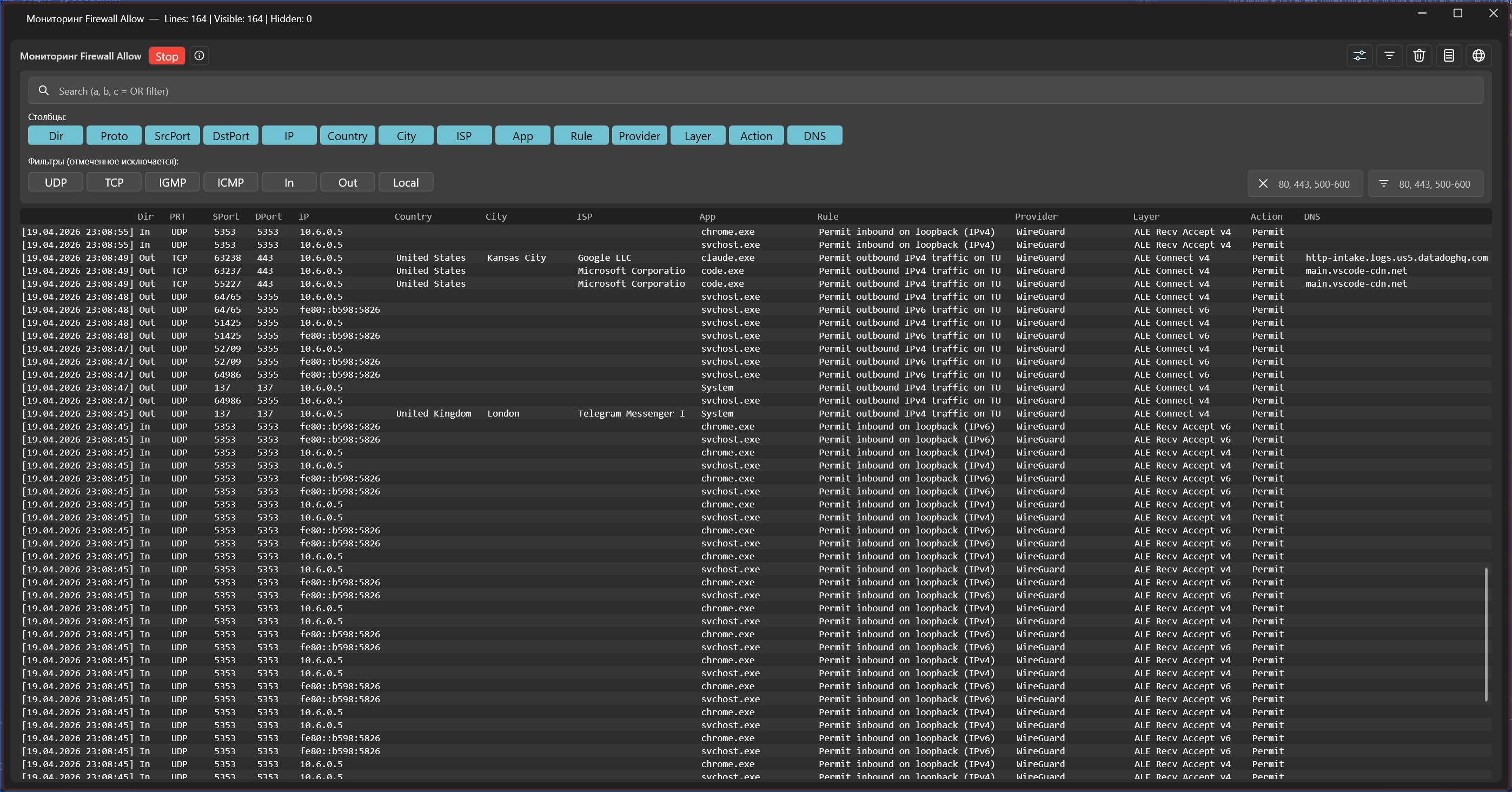This screenshot has height=792, width=1512.
Task: Click the Kansas City cell
Action: [x=516, y=258]
